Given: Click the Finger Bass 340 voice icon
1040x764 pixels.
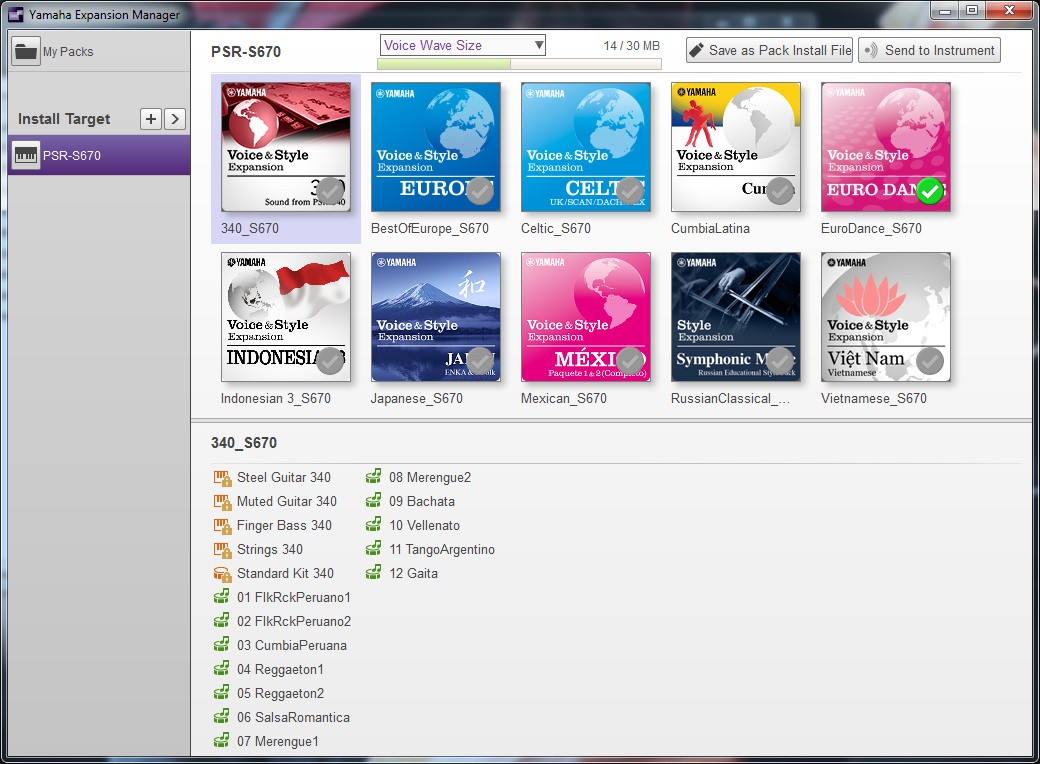Looking at the screenshot, I should click(x=222, y=525).
